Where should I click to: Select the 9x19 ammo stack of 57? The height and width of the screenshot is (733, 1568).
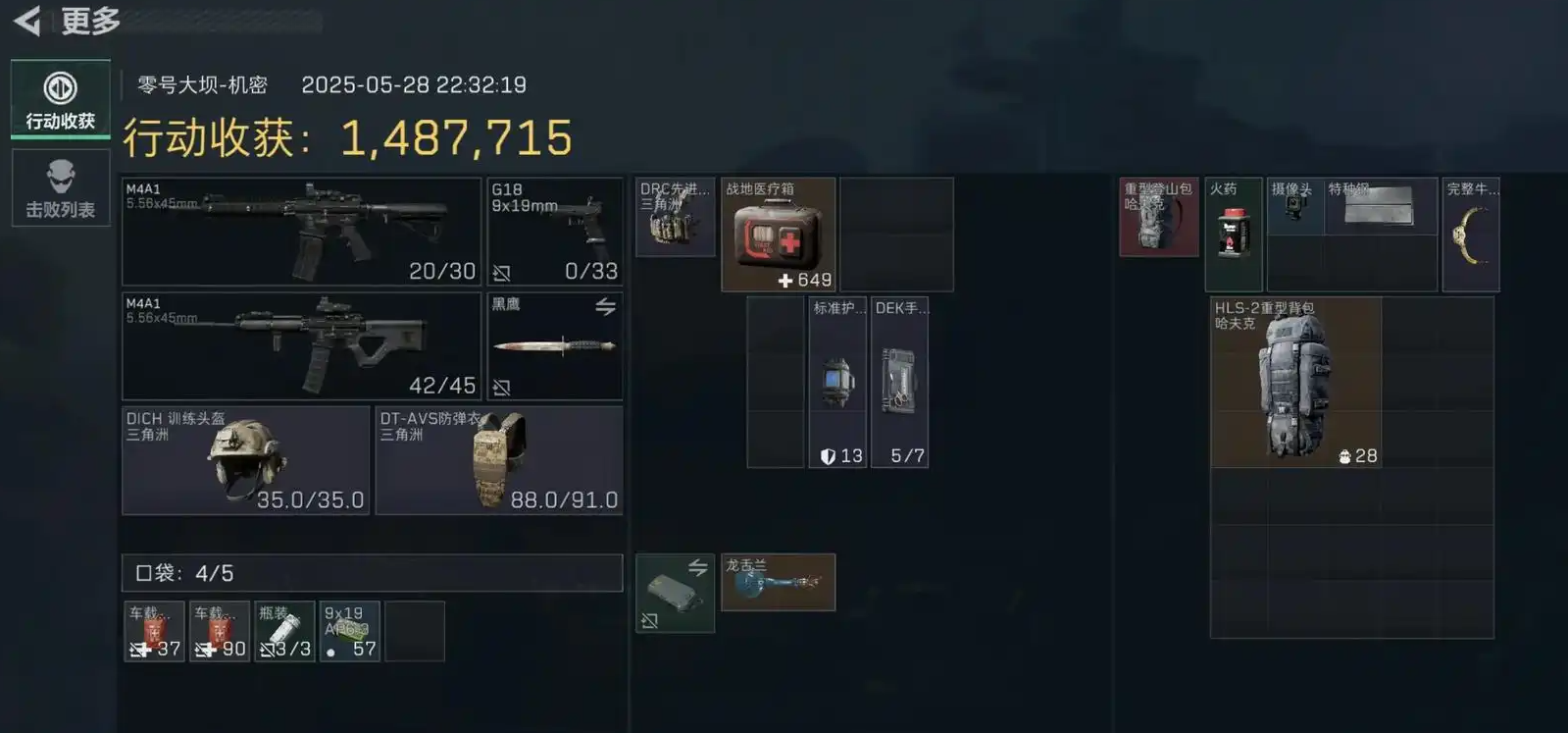[350, 631]
